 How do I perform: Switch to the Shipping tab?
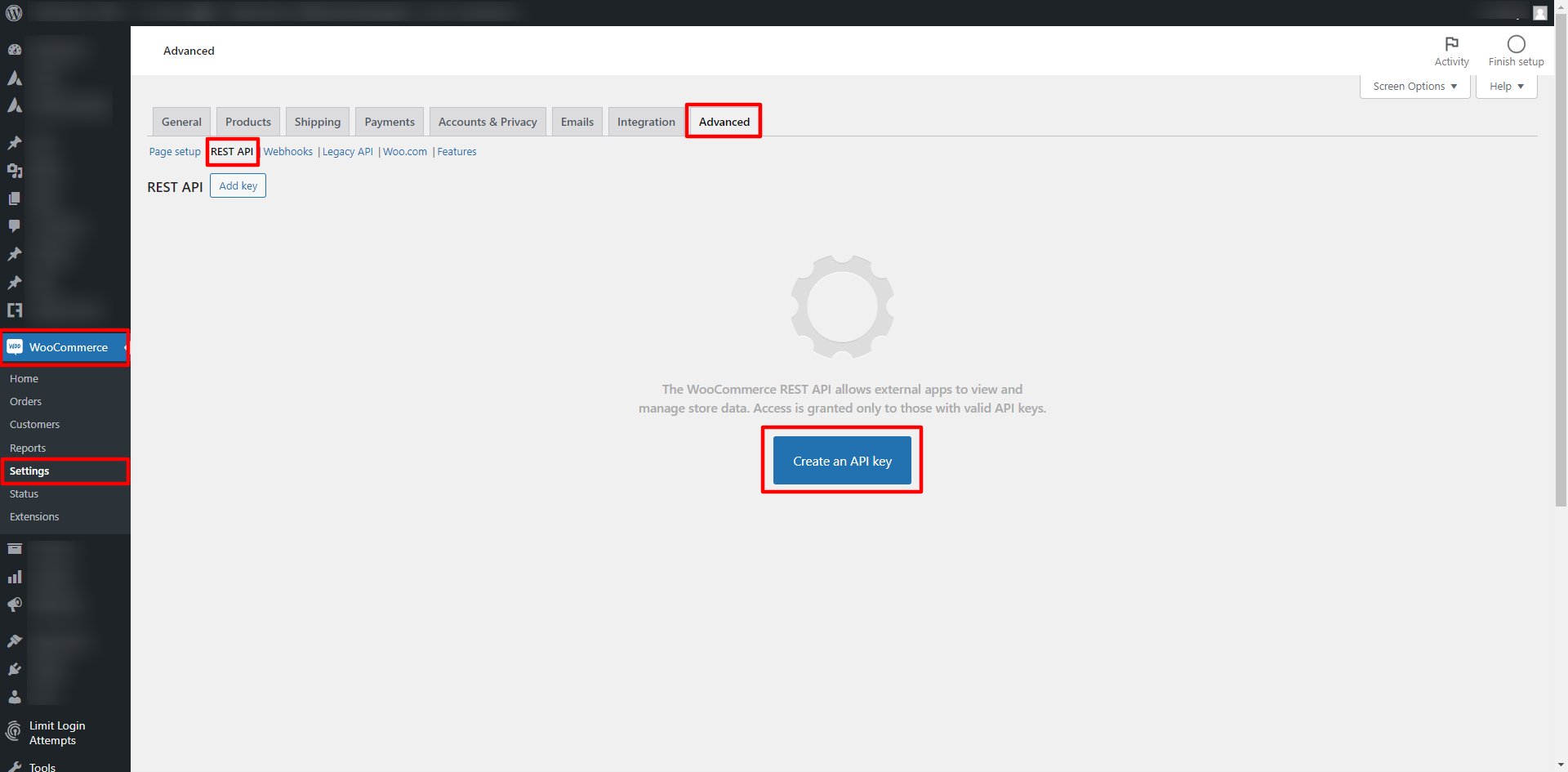click(318, 122)
